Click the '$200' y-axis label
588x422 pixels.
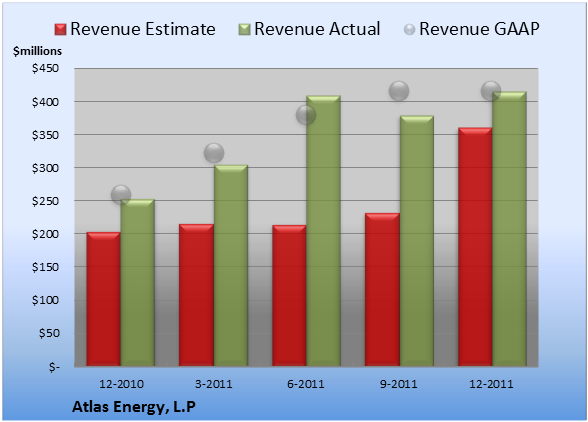coord(45,234)
